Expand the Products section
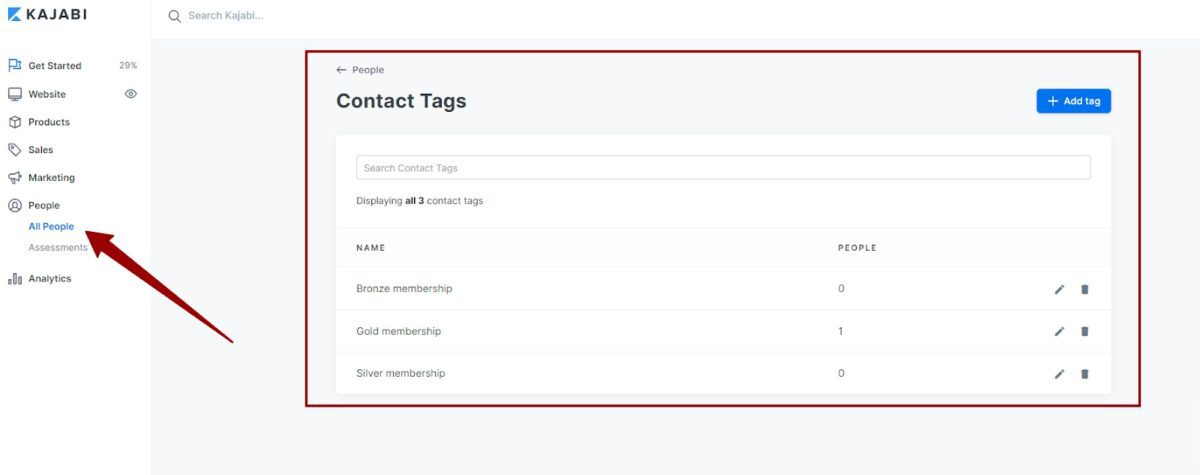The width and height of the screenshot is (1200, 475). click(48, 122)
